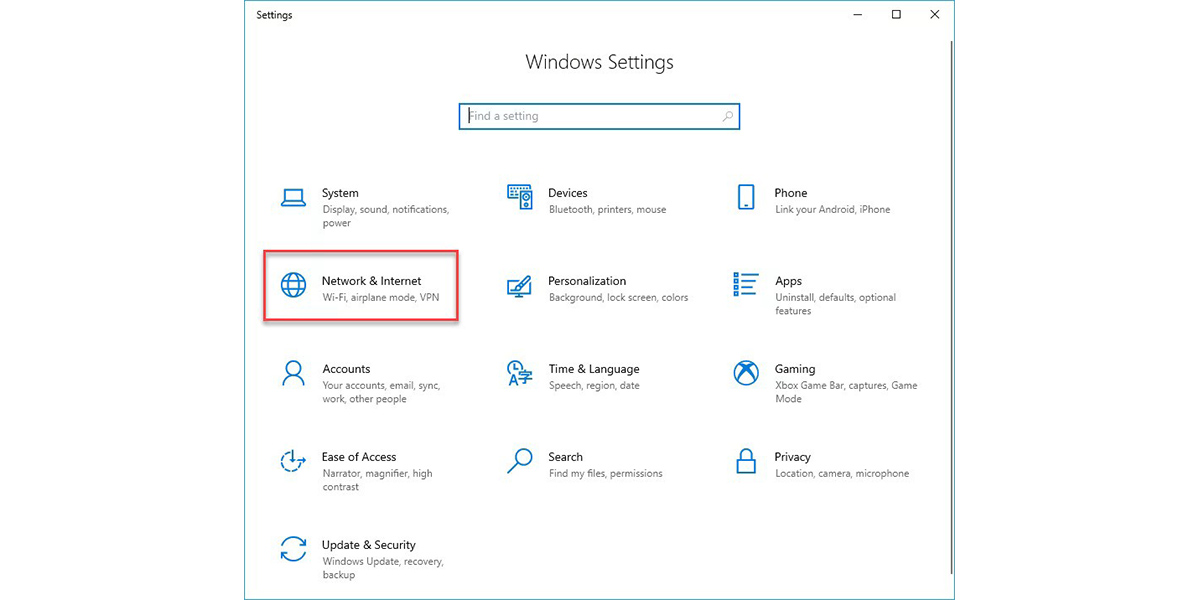Focus the Find a setting field
The image size is (1200, 600).
coord(599,116)
